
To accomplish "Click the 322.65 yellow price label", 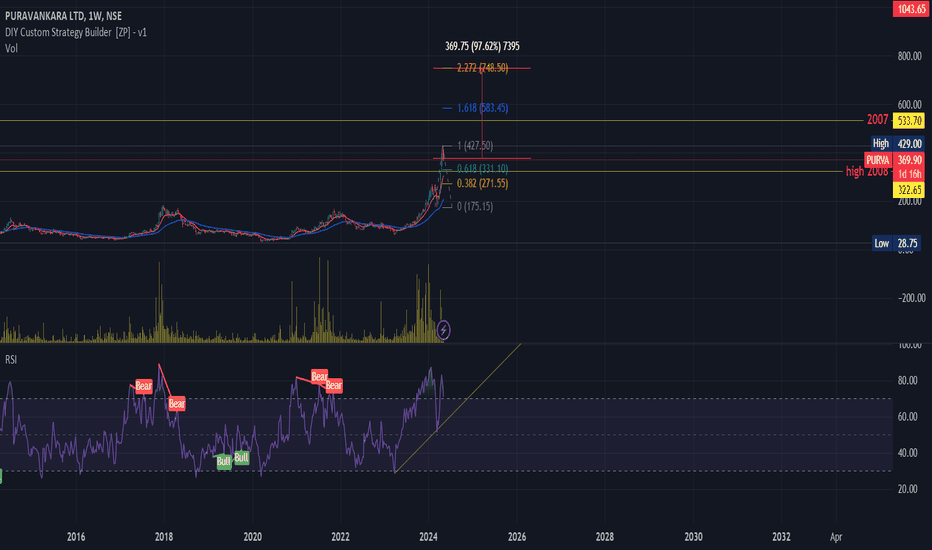I will point(909,190).
